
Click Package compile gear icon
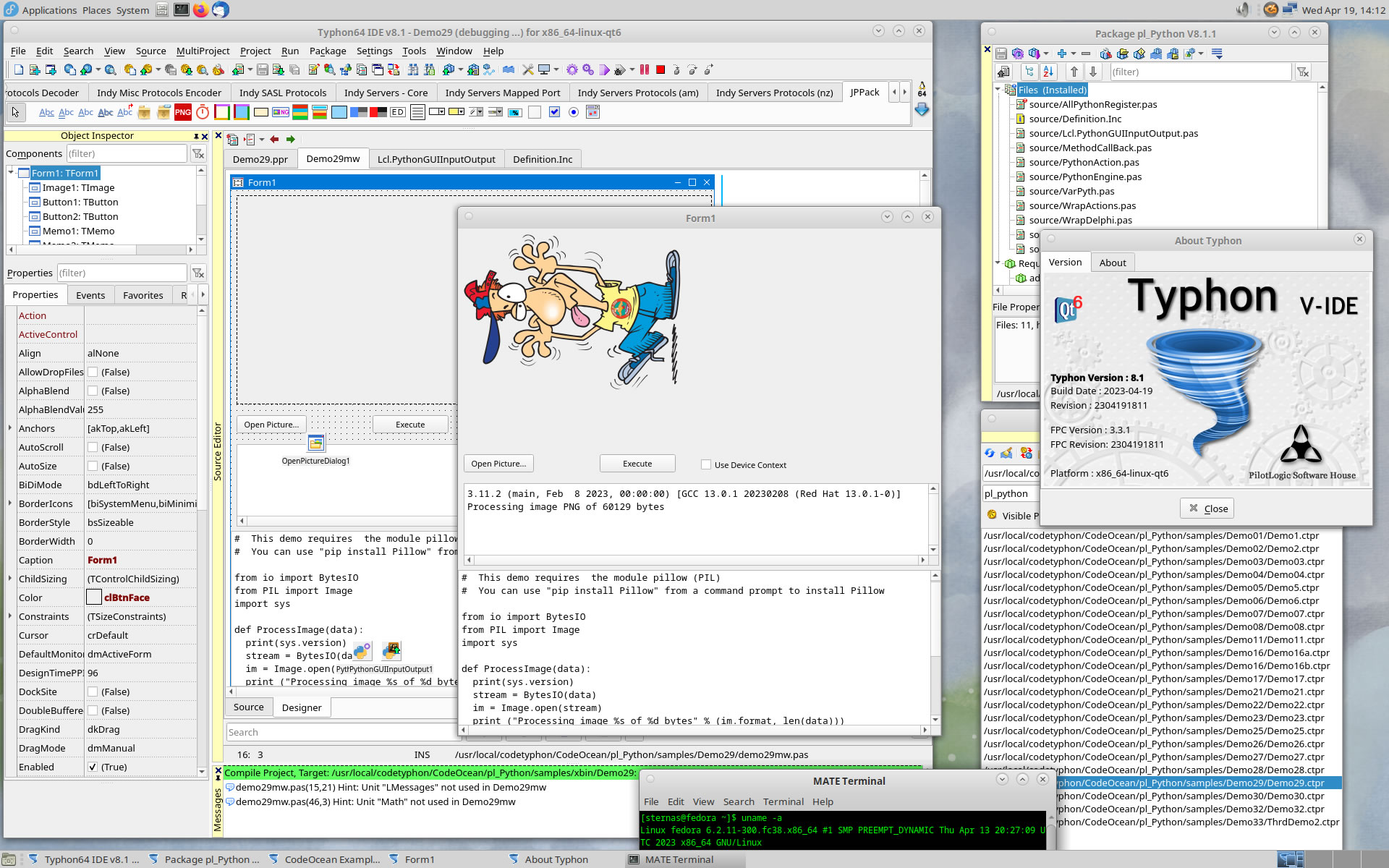click(1018, 54)
